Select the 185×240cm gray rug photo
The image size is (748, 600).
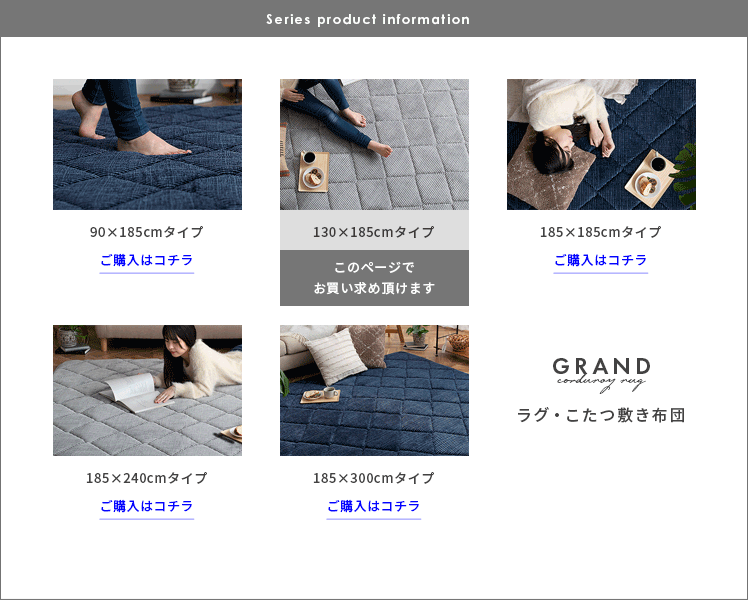click(147, 390)
